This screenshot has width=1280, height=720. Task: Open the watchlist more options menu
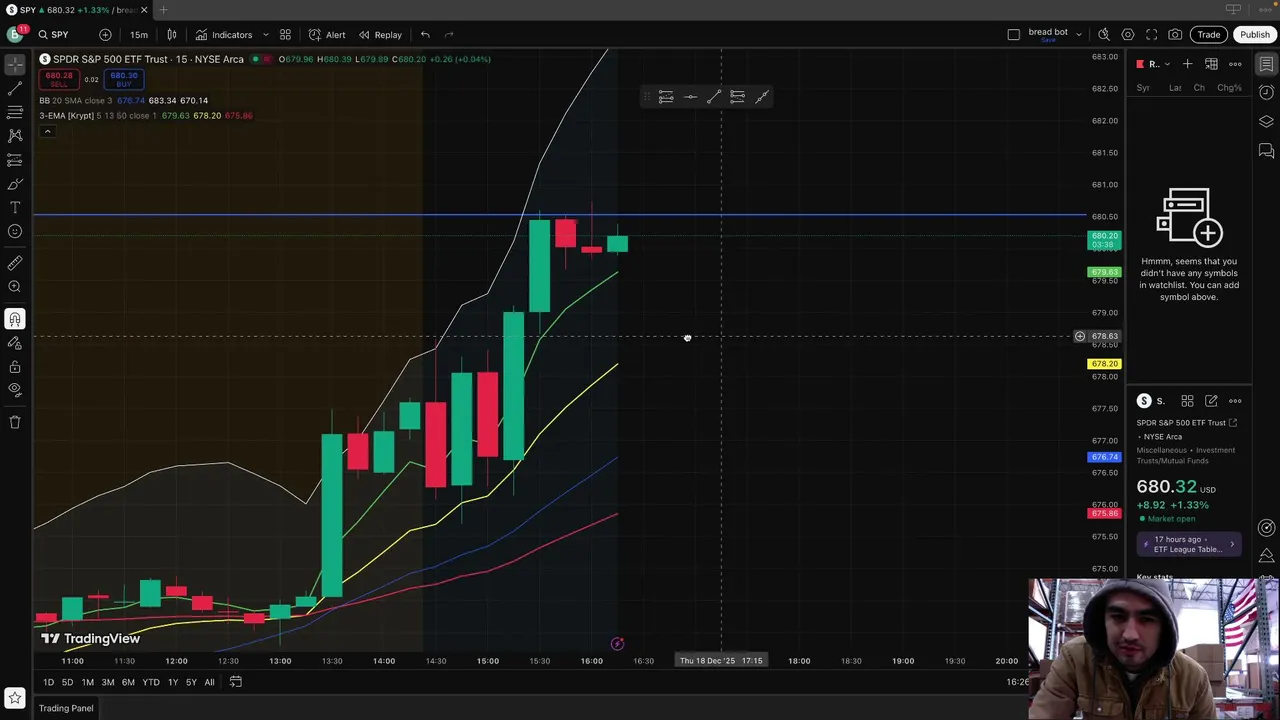[1235, 64]
